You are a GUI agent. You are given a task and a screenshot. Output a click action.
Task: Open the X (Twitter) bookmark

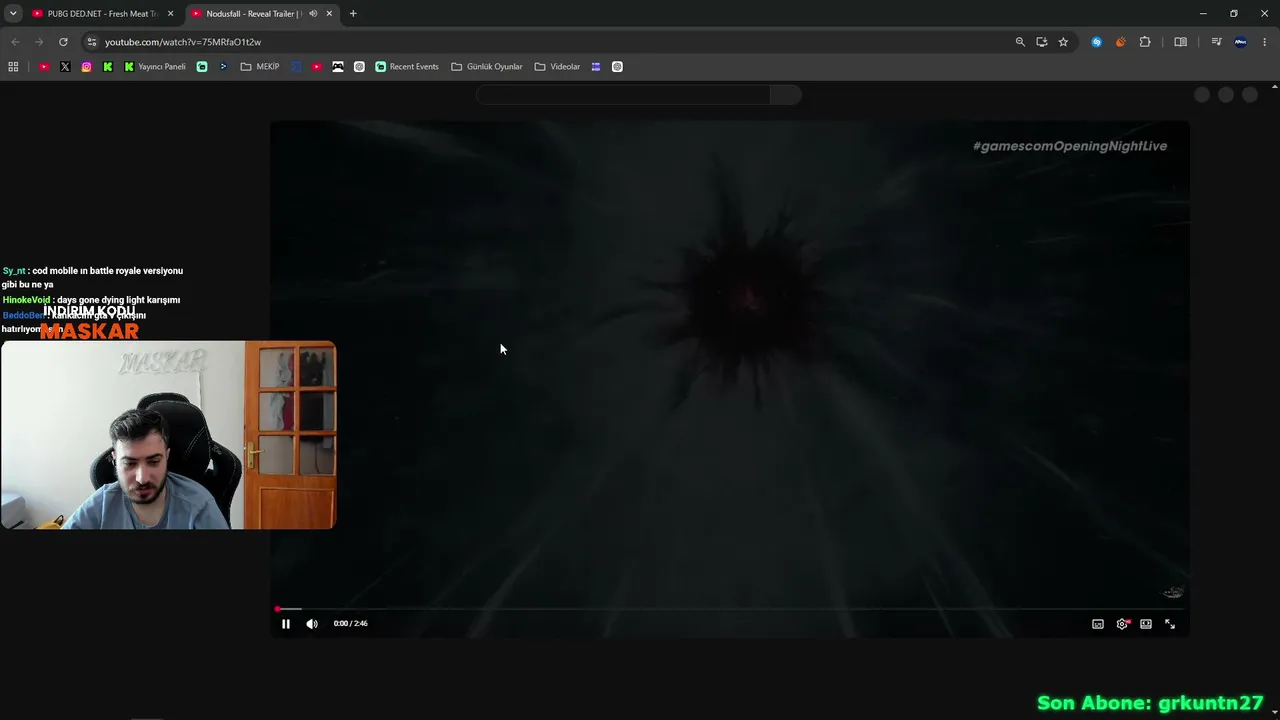65,67
